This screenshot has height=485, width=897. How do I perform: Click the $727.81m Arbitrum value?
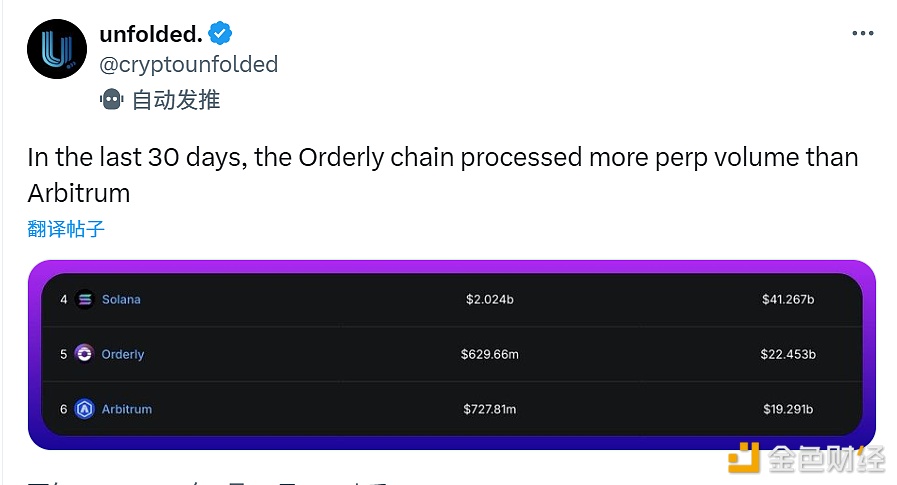[x=490, y=409]
